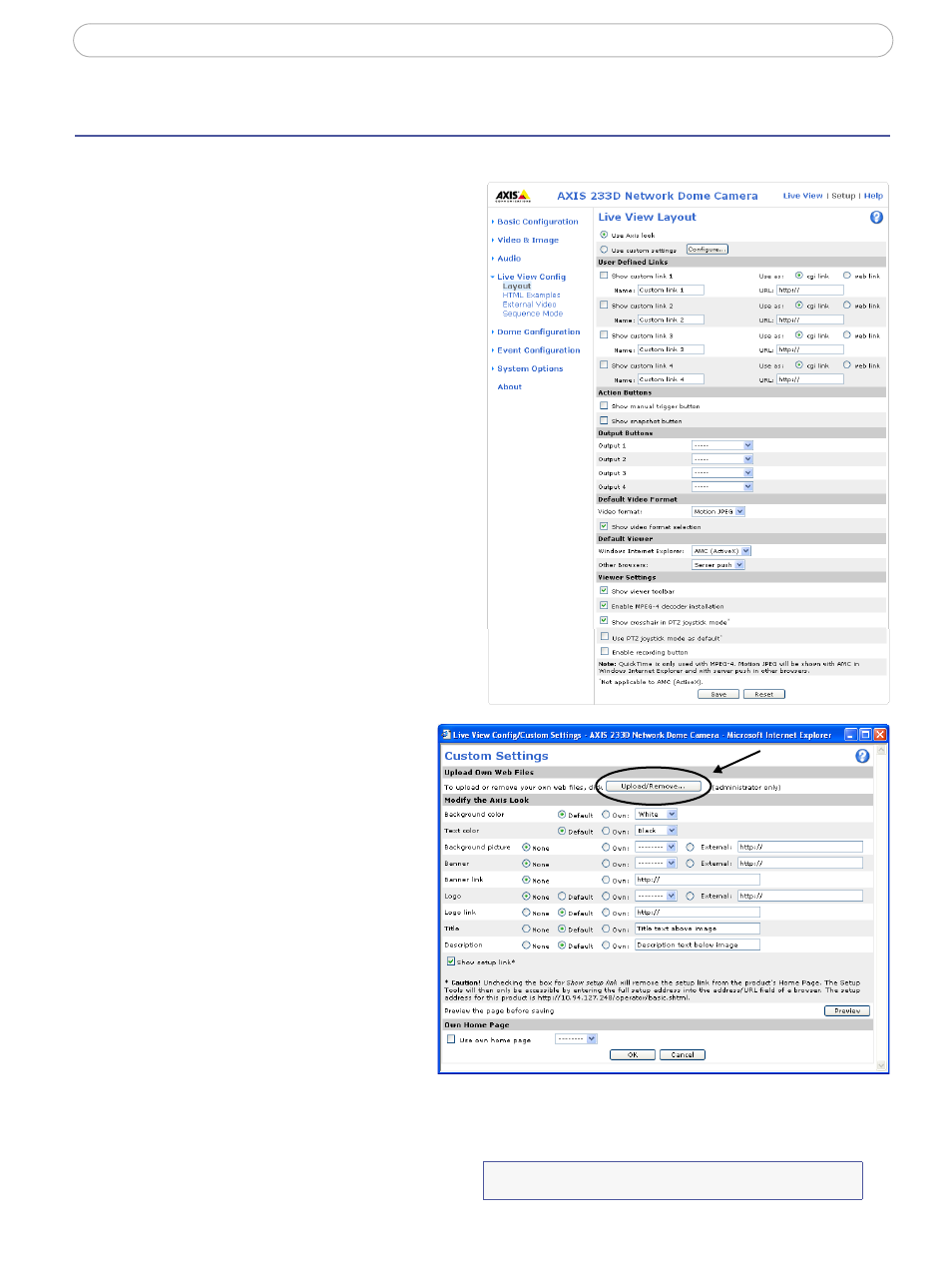This screenshot has width=952, height=1261.
Task: Click the Description text below image field
Action: point(698,945)
